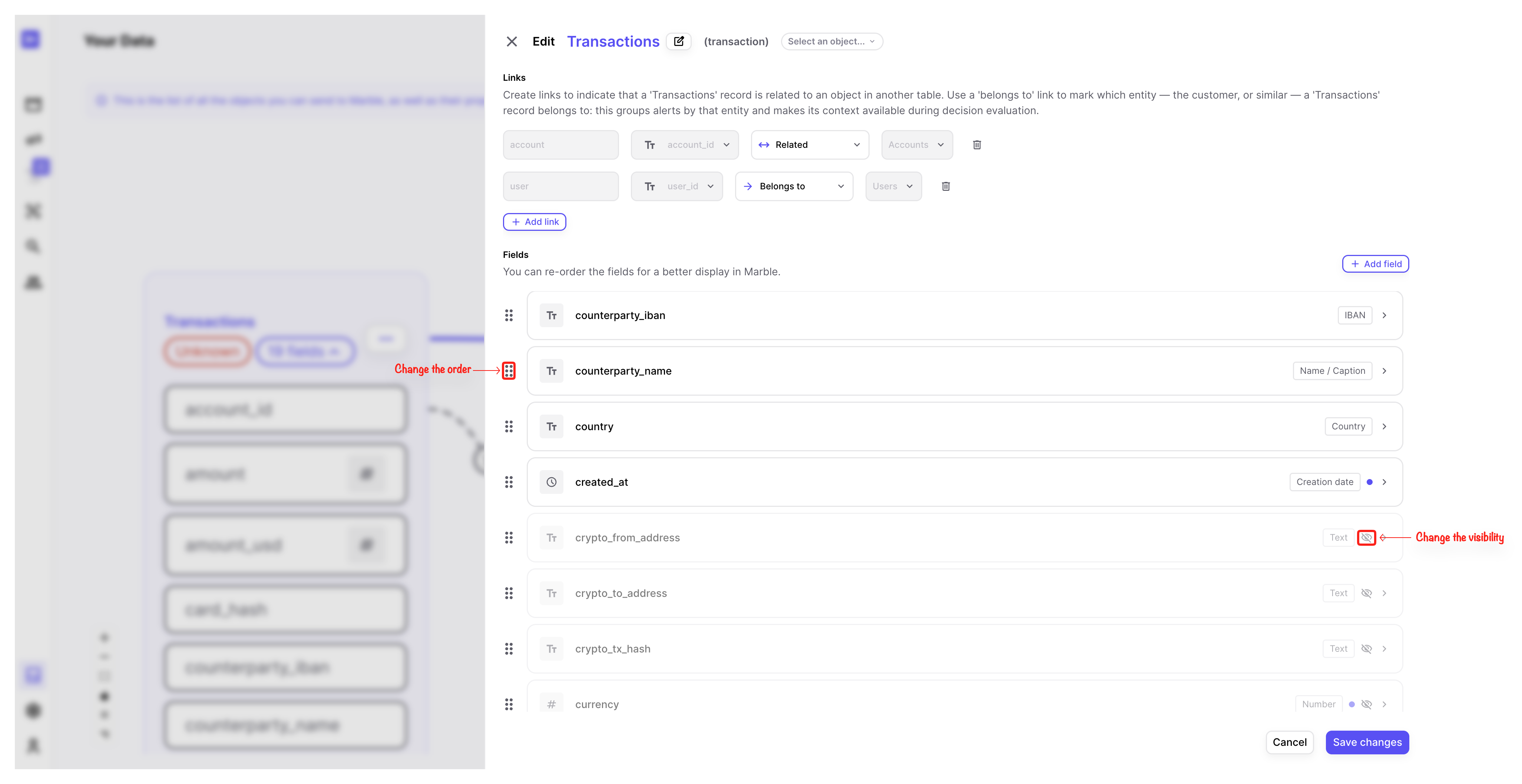Image resolution: width=1522 pixels, height=784 pixels.
Task: Expand the crypto_from_address field chevron
Action: click(1384, 537)
